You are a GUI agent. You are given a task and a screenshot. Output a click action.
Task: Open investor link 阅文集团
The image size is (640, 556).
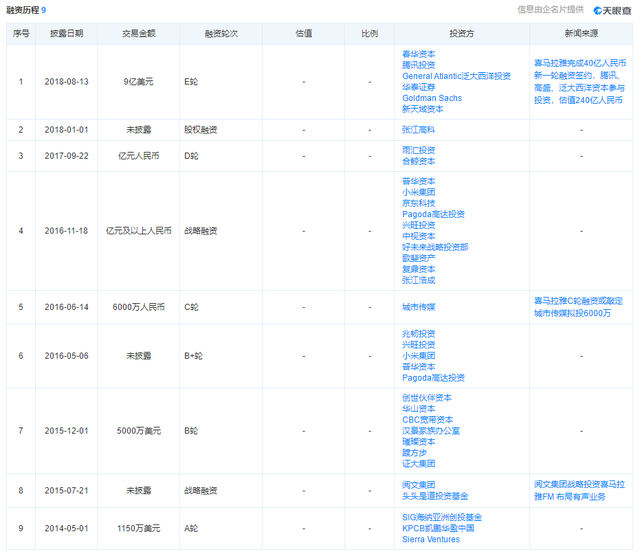click(x=418, y=485)
